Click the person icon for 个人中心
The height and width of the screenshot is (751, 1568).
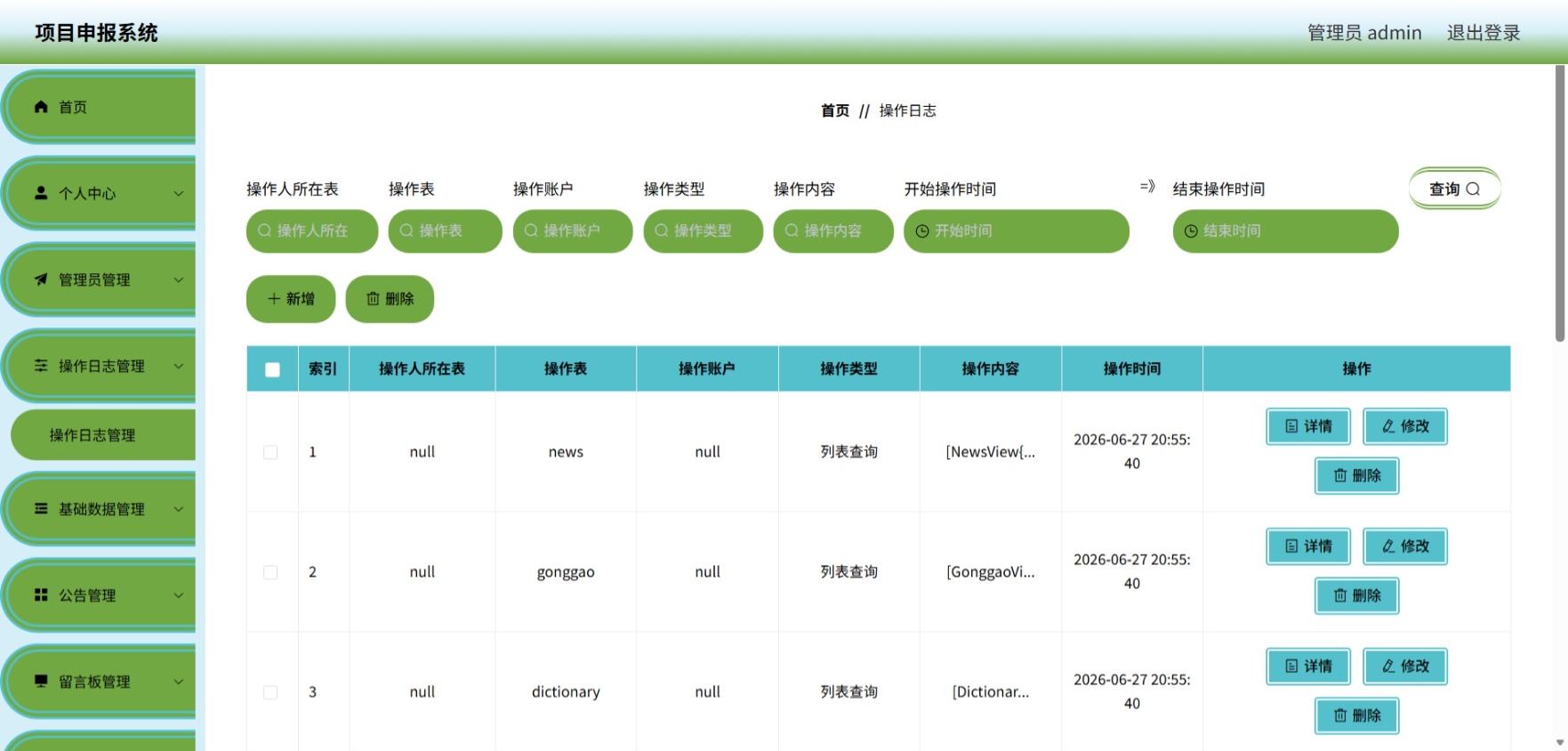click(41, 193)
